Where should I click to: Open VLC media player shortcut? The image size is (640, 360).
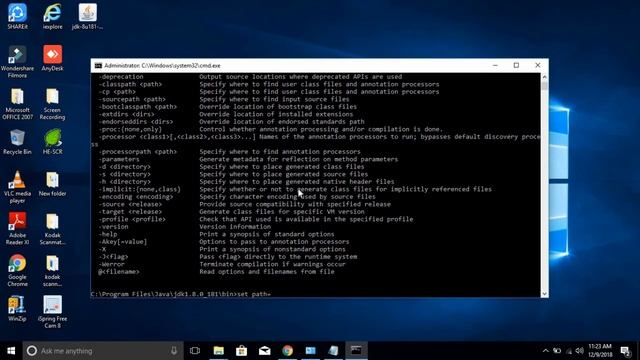tap(17, 187)
